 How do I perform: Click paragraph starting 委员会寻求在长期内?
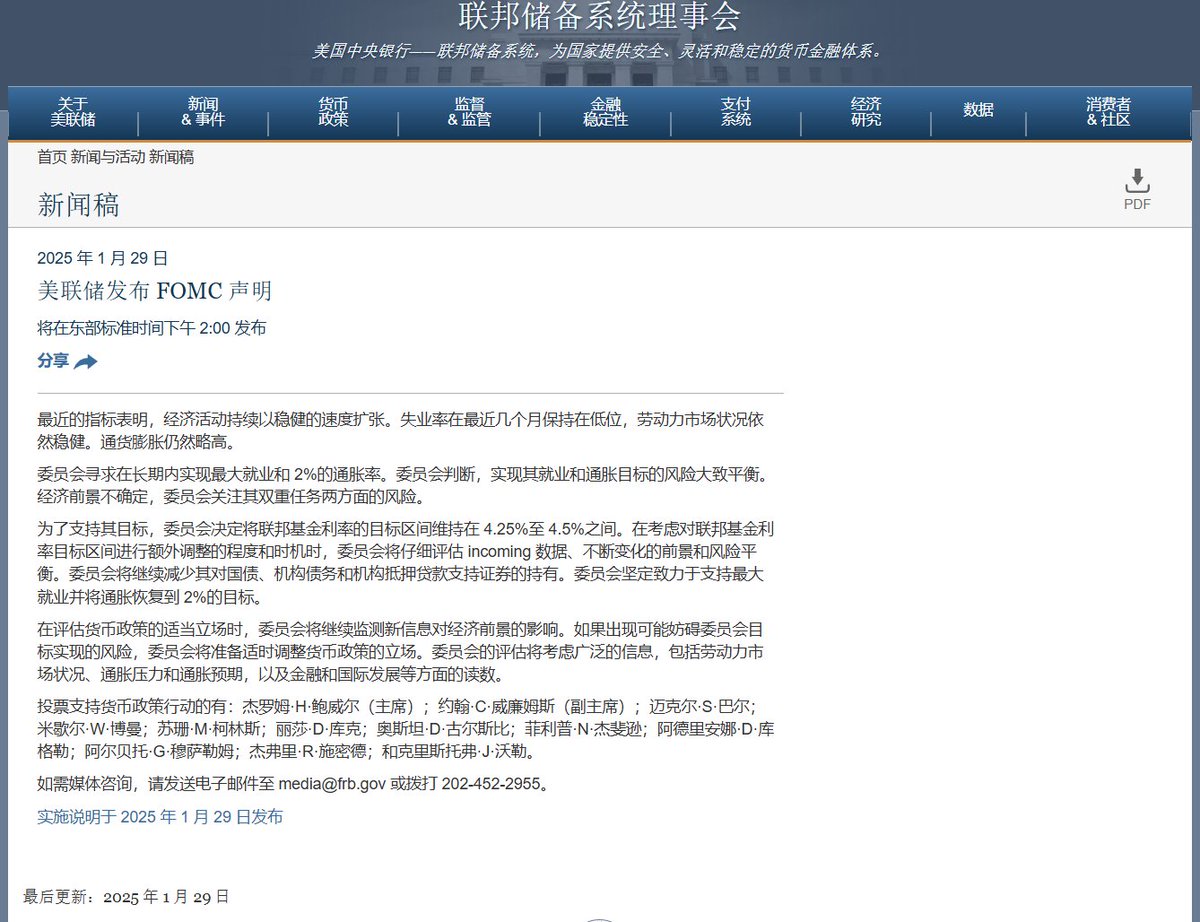click(x=403, y=484)
